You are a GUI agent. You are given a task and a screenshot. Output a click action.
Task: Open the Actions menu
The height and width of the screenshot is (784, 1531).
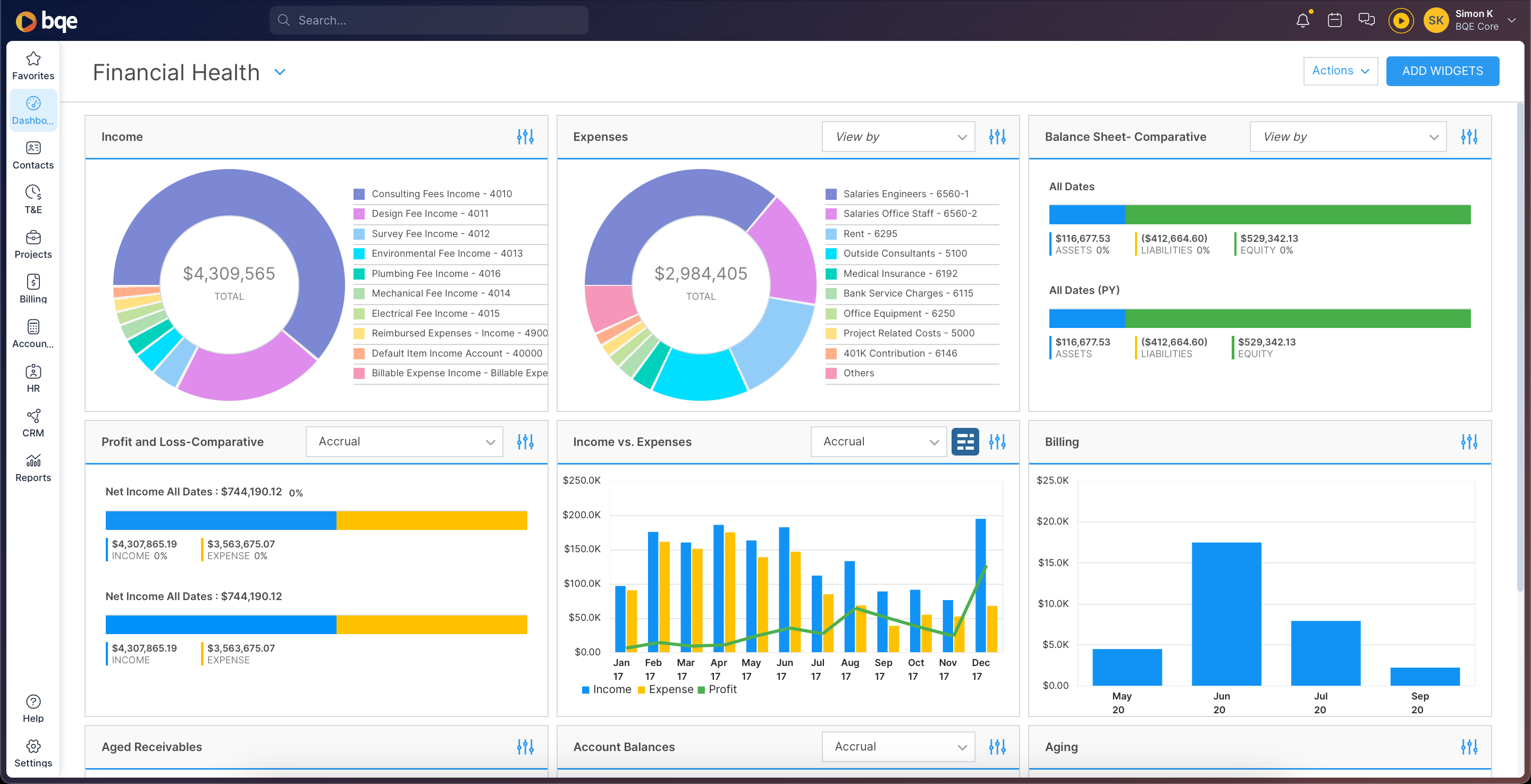pos(1340,71)
